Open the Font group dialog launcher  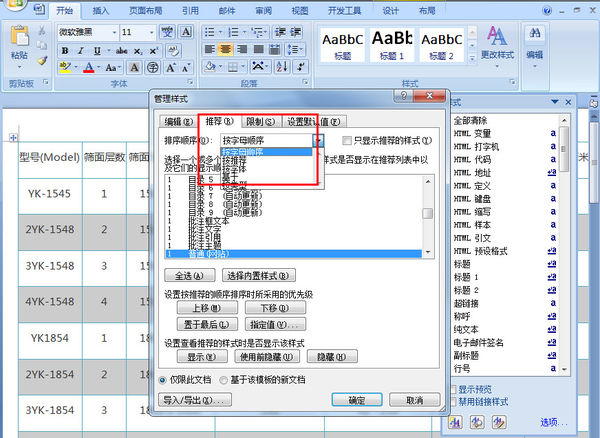190,82
